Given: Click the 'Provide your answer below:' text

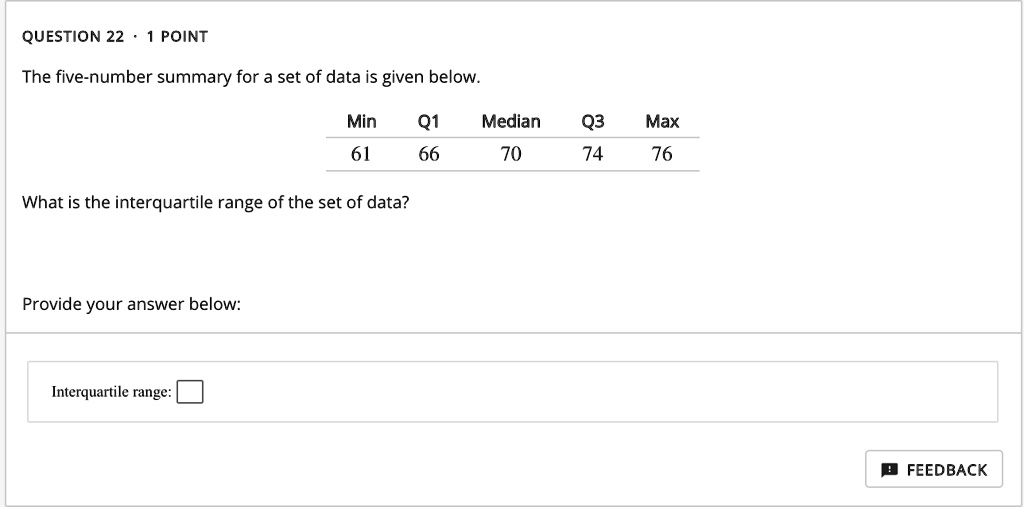Looking at the screenshot, I should [131, 304].
